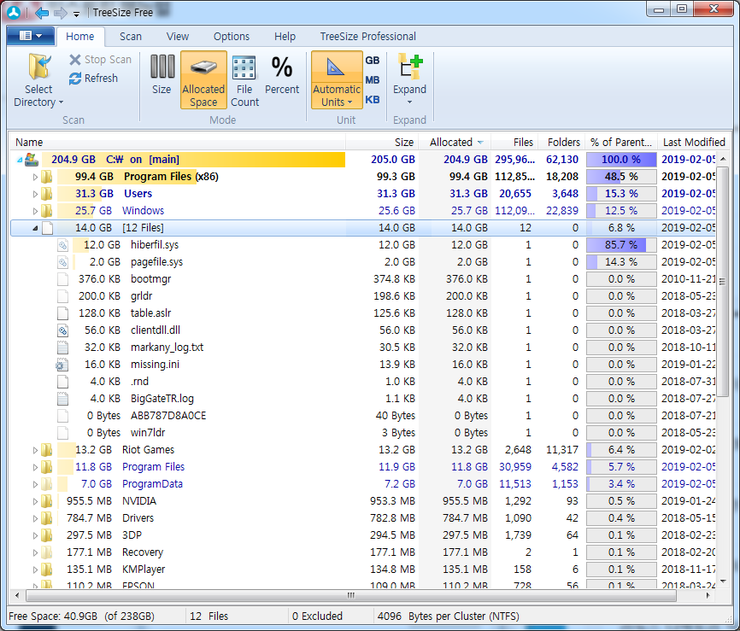This screenshot has width=740, height=631.
Task: Click the TreeSize app logo icon
Action: point(14,12)
